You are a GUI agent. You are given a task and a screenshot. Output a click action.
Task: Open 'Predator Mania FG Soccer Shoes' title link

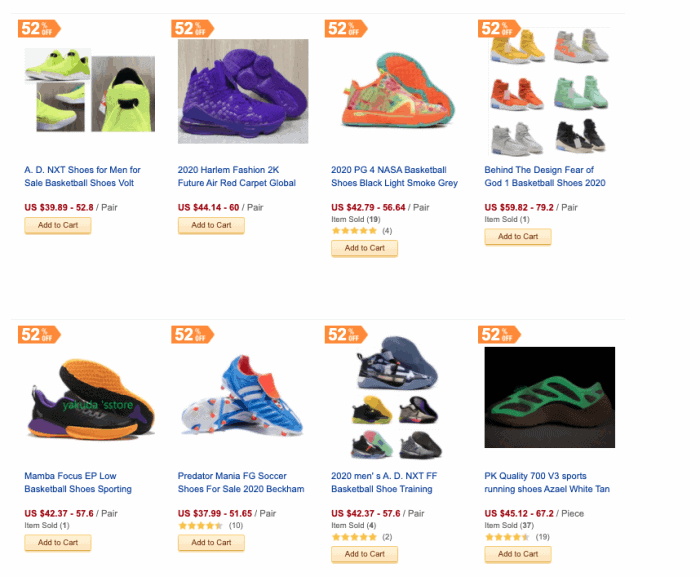click(241, 482)
